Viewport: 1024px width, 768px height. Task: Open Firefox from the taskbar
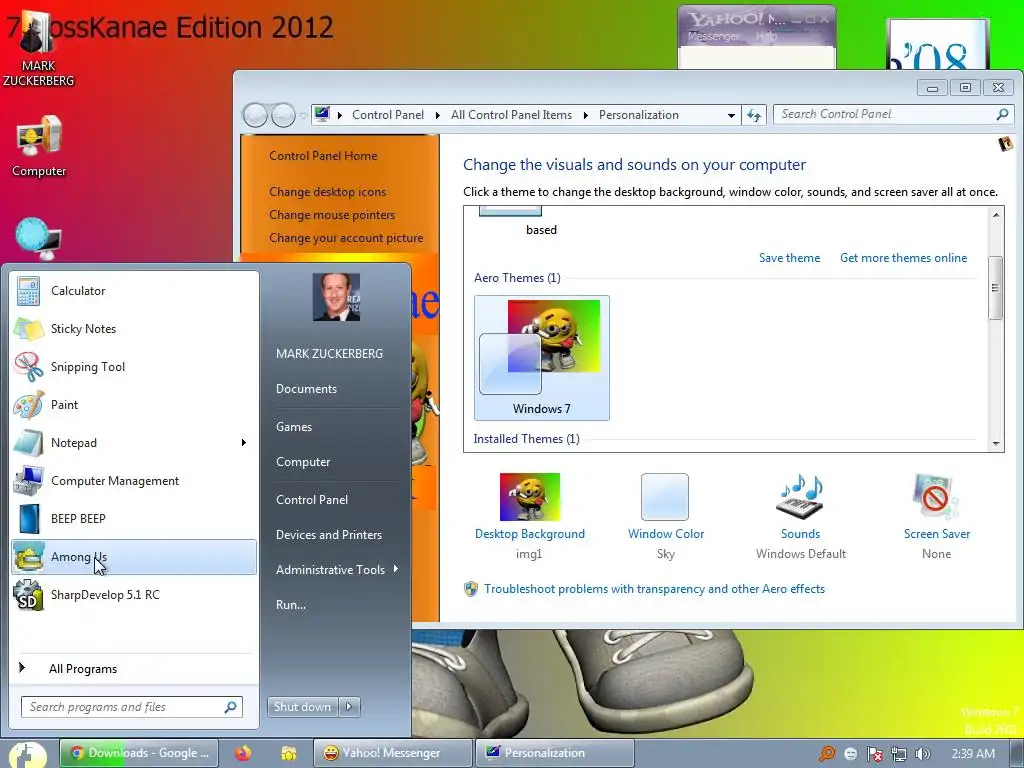point(243,753)
